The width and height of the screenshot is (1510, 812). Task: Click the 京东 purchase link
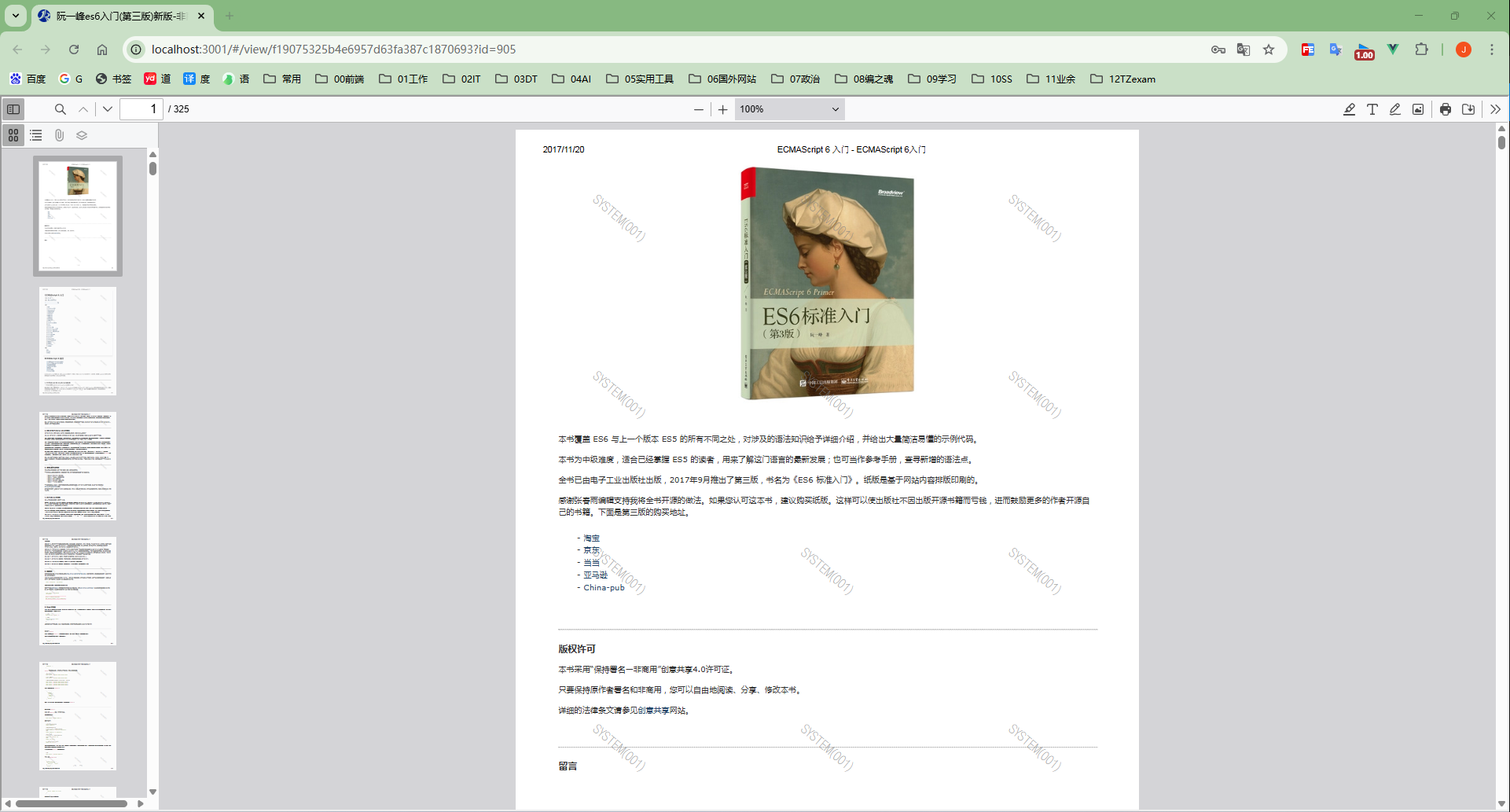click(x=591, y=550)
